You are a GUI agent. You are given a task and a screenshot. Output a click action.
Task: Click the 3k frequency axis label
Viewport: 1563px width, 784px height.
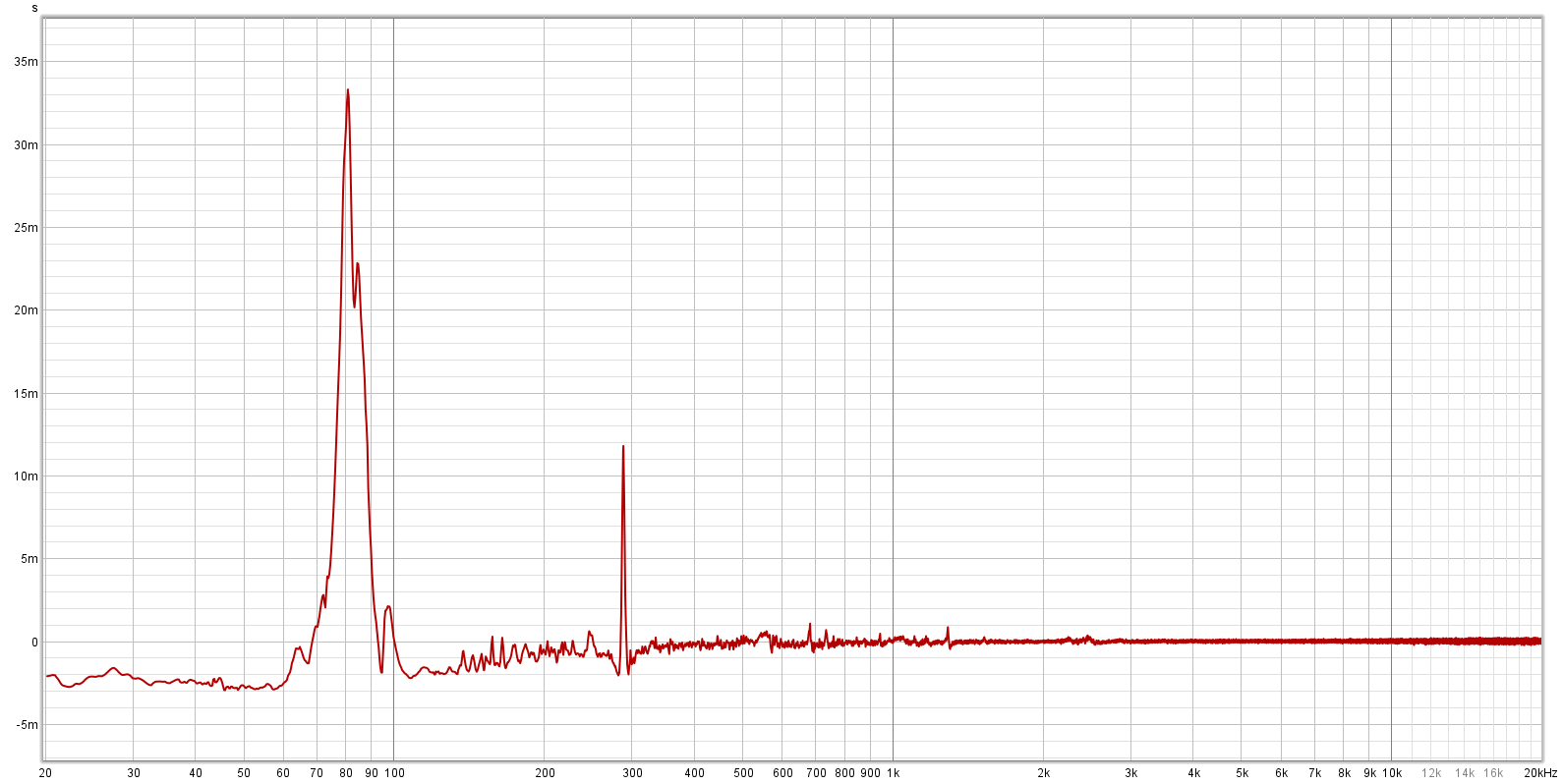(1131, 773)
